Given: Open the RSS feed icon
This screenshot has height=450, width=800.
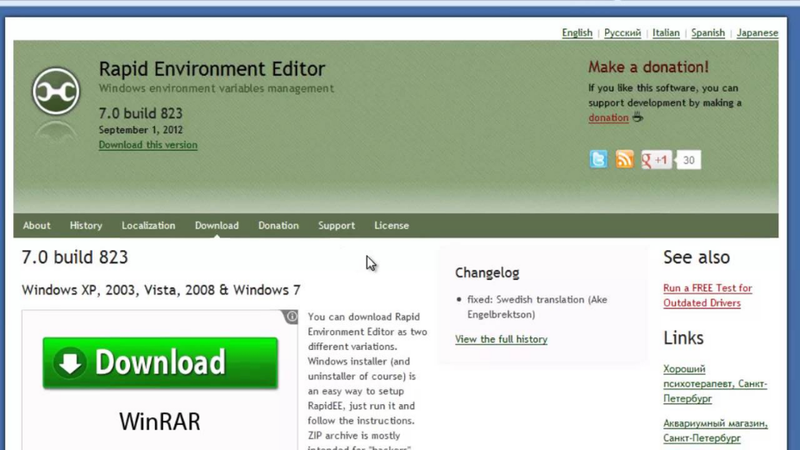Looking at the screenshot, I should 624,159.
